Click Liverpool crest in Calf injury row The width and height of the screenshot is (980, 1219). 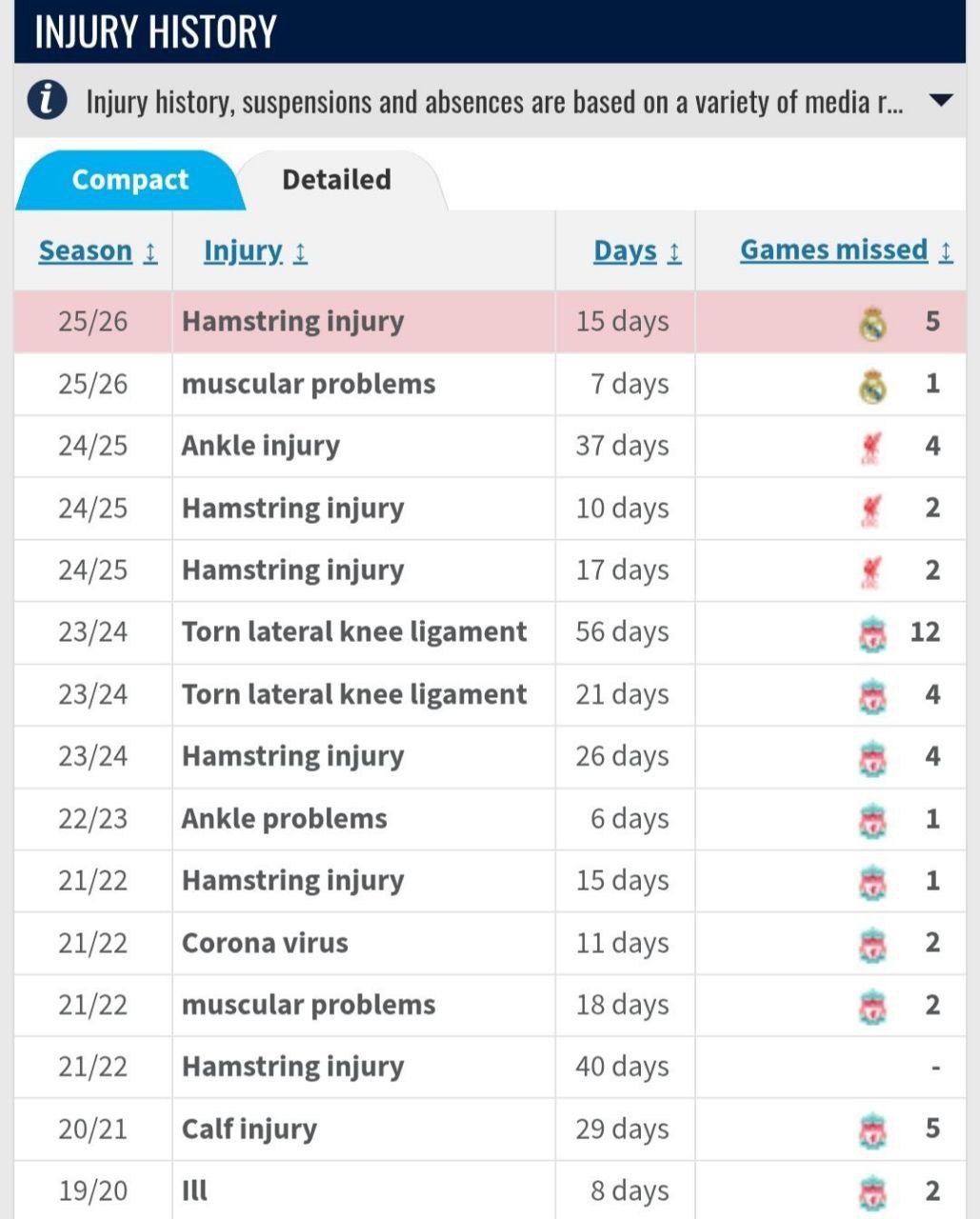[872, 1129]
